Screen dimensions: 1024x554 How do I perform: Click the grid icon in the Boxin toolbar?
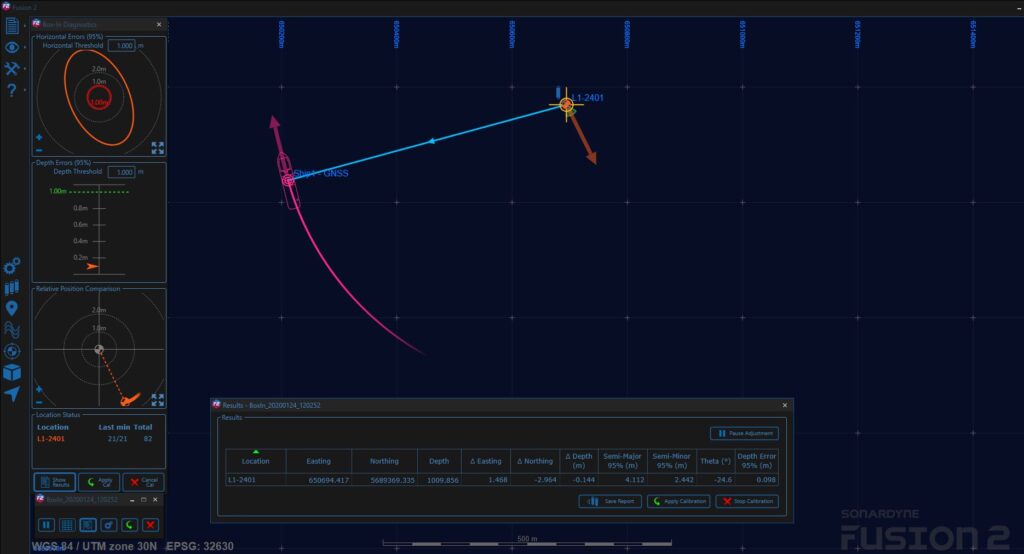67,525
